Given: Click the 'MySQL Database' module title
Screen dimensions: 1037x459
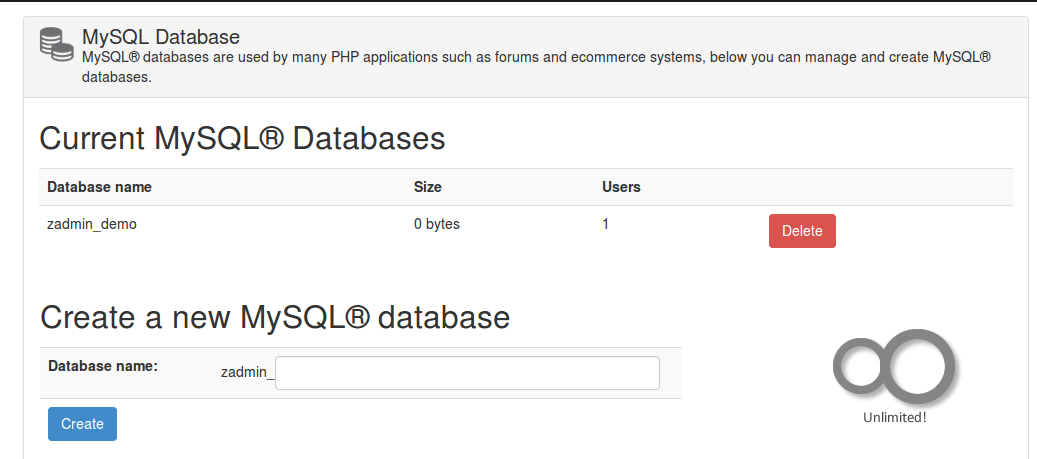Looking at the screenshot, I should 161,36.
